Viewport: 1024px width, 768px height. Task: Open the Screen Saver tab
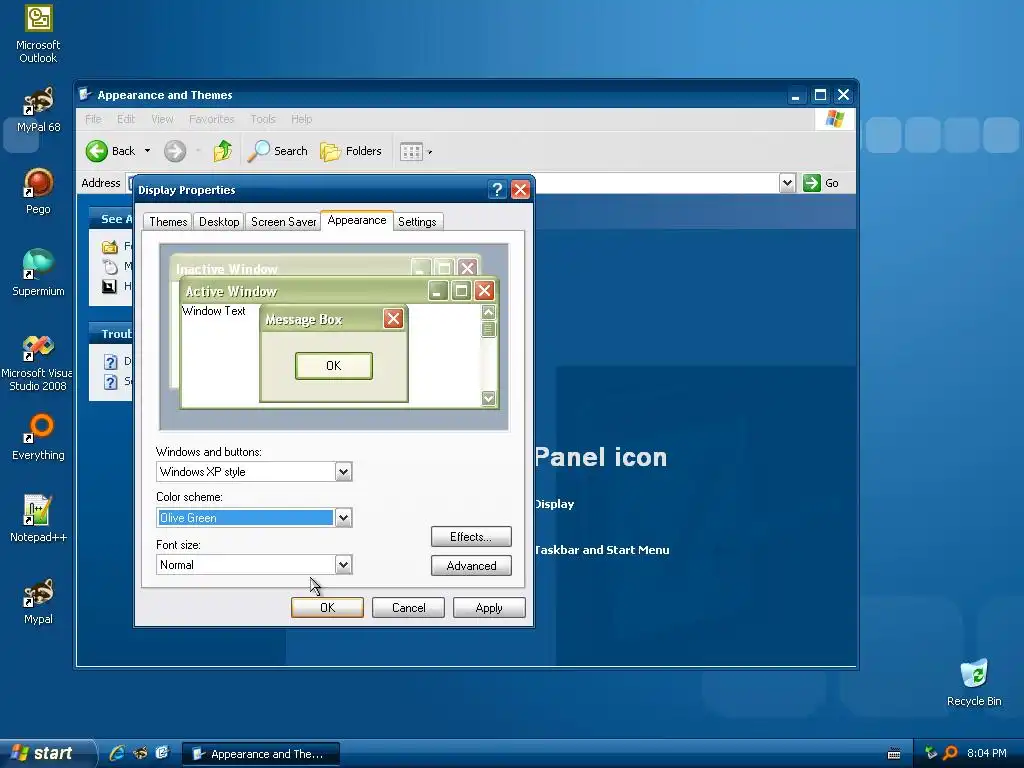(283, 221)
